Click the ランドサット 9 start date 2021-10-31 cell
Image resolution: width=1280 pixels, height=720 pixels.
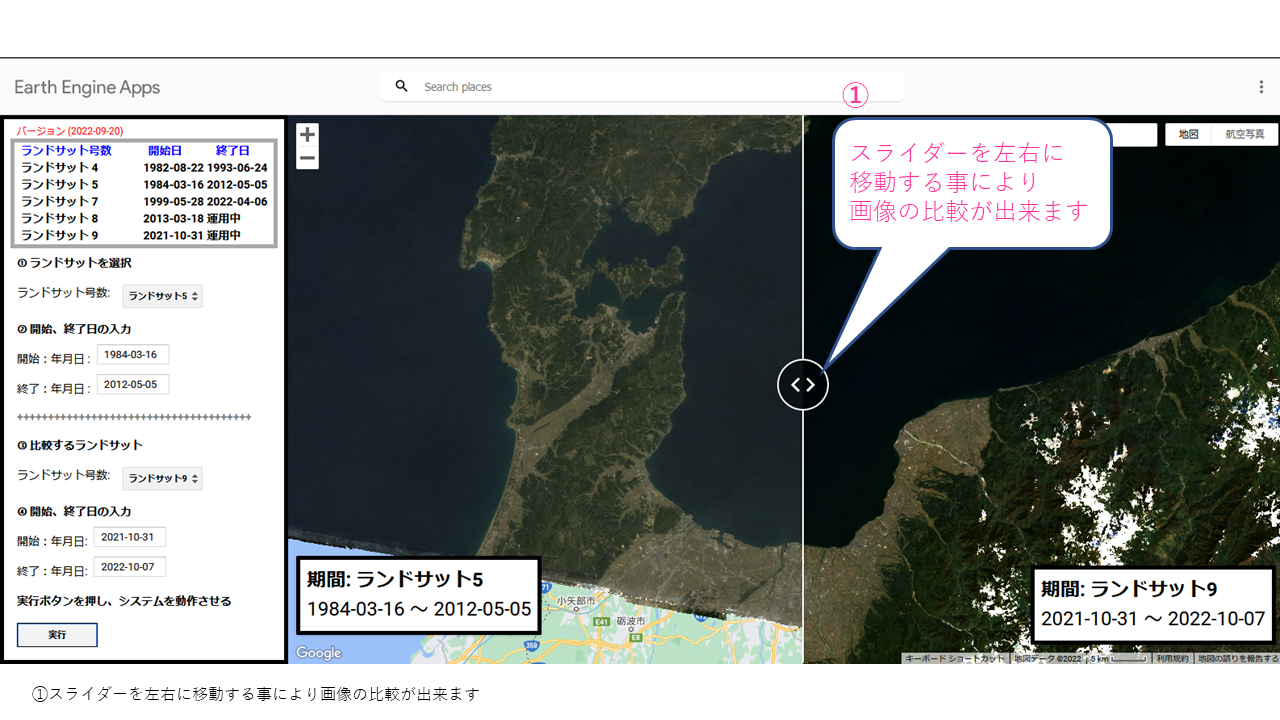(x=173, y=236)
